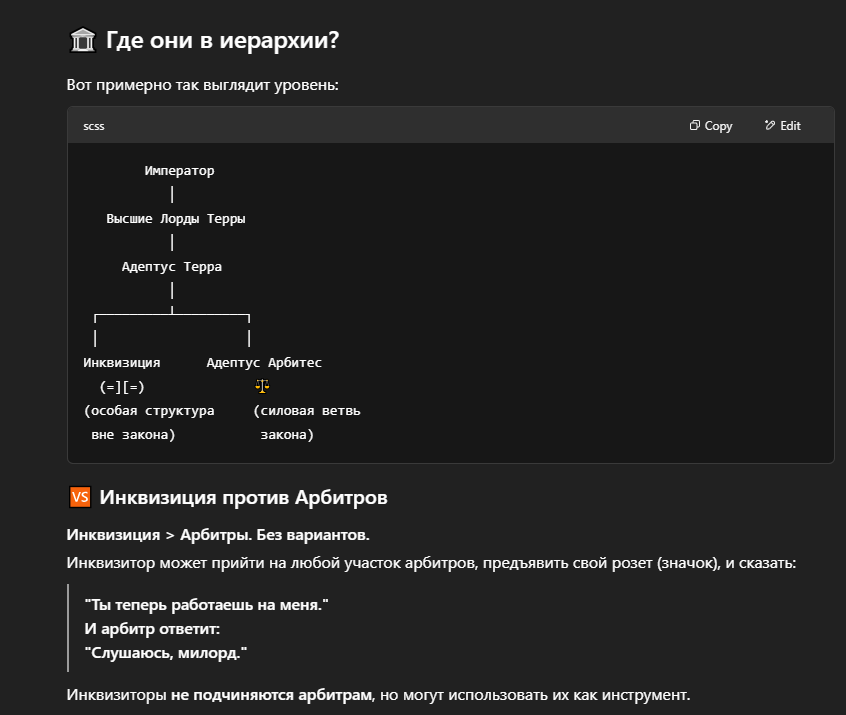The image size is (846, 715).
Task: Click 'Адептус Арбитес' in the diagram
Action: pos(264,363)
